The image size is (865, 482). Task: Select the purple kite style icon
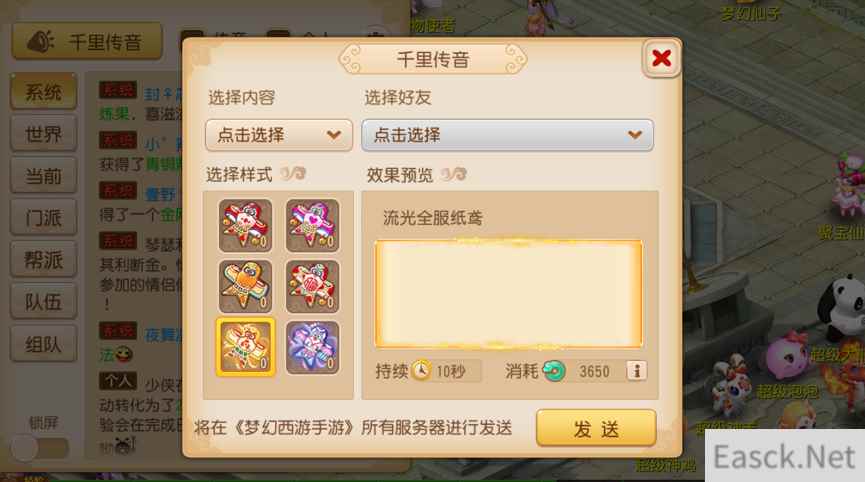click(x=312, y=347)
